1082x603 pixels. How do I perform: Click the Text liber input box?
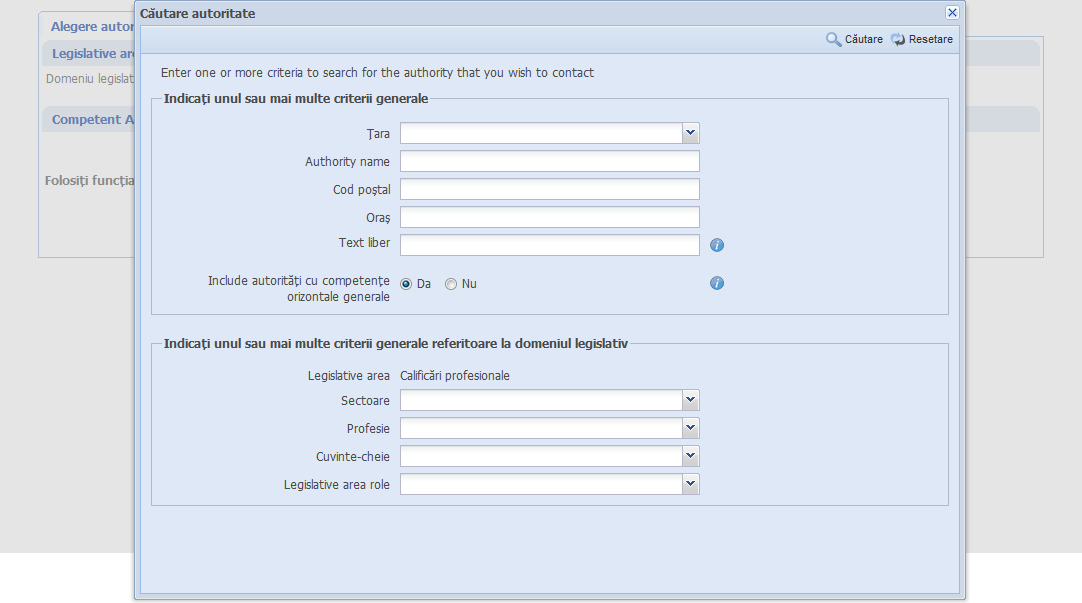click(549, 246)
